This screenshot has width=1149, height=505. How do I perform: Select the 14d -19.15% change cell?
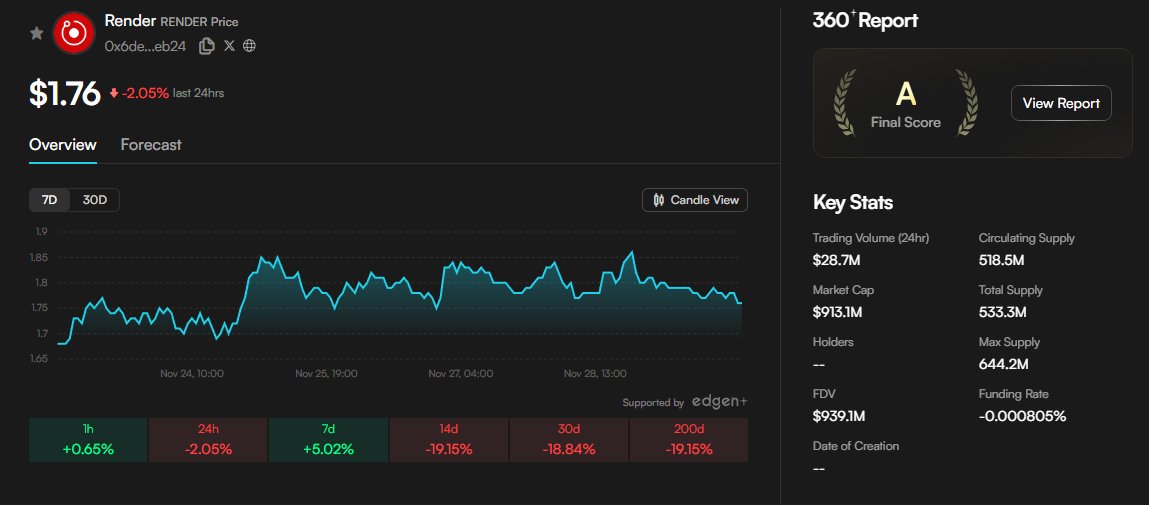click(x=448, y=440)
